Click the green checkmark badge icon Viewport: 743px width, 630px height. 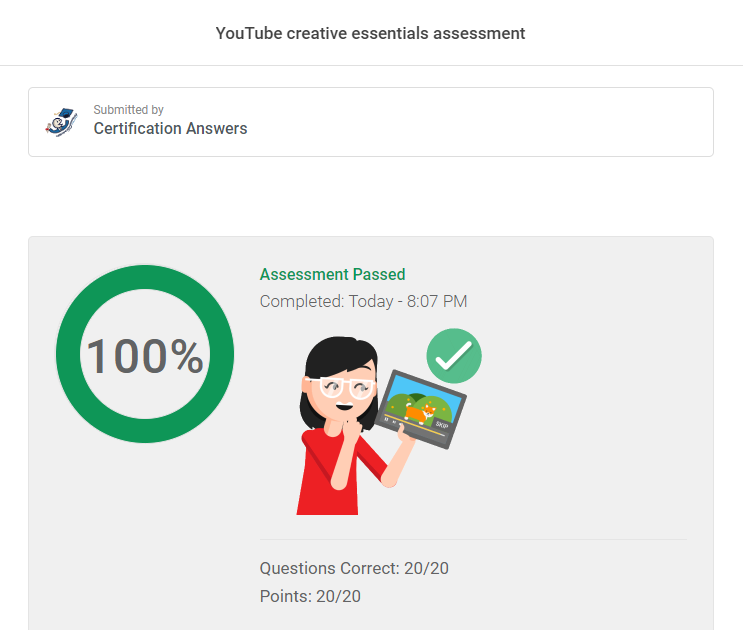pyautogui.click(x=454, y=356)
